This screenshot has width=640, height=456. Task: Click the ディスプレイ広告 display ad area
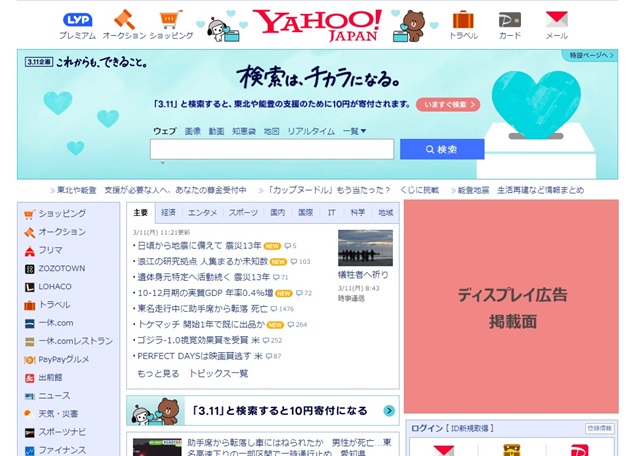(x=511, y=307)
